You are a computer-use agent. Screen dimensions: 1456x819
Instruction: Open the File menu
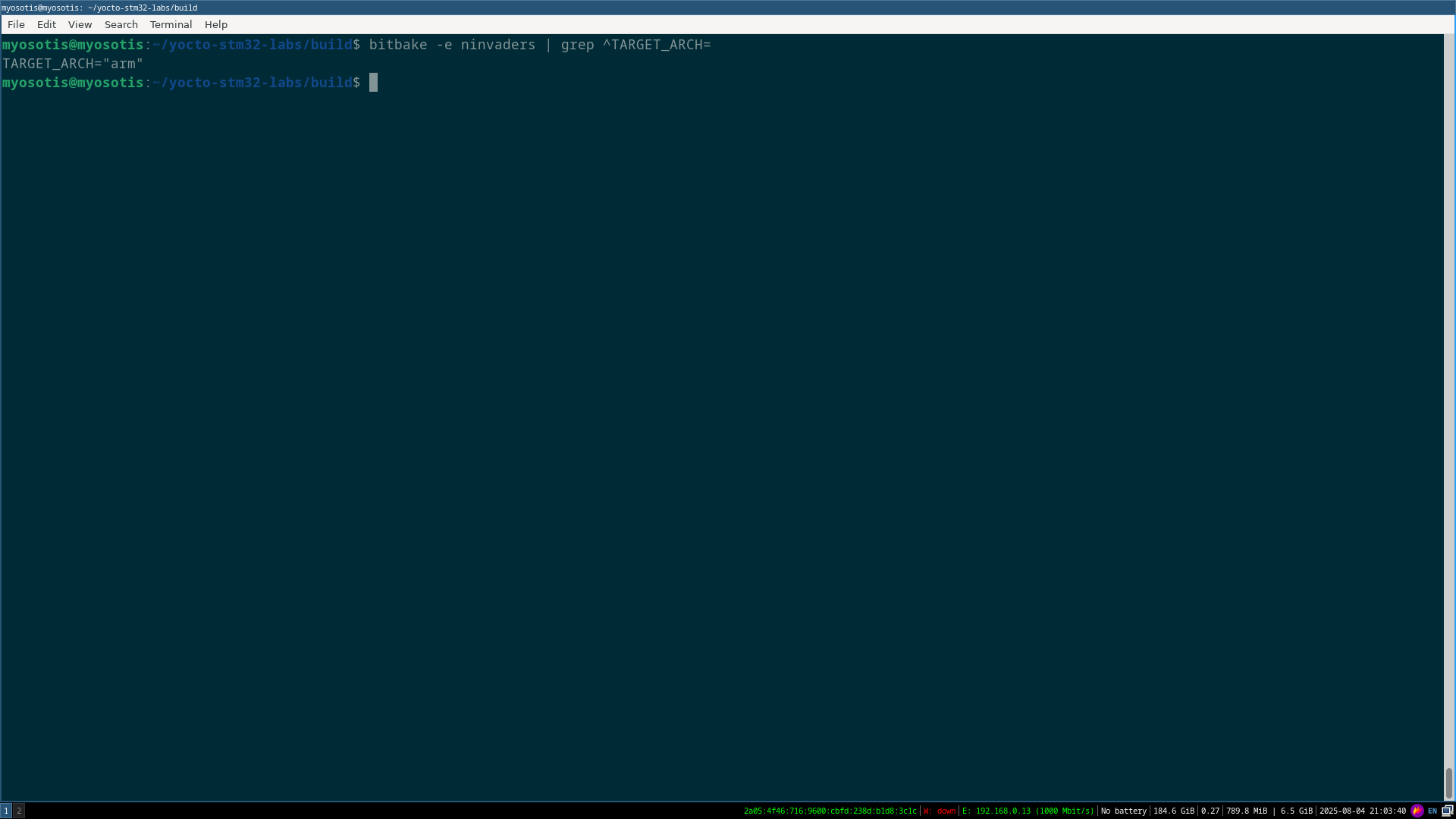(16, 24)
